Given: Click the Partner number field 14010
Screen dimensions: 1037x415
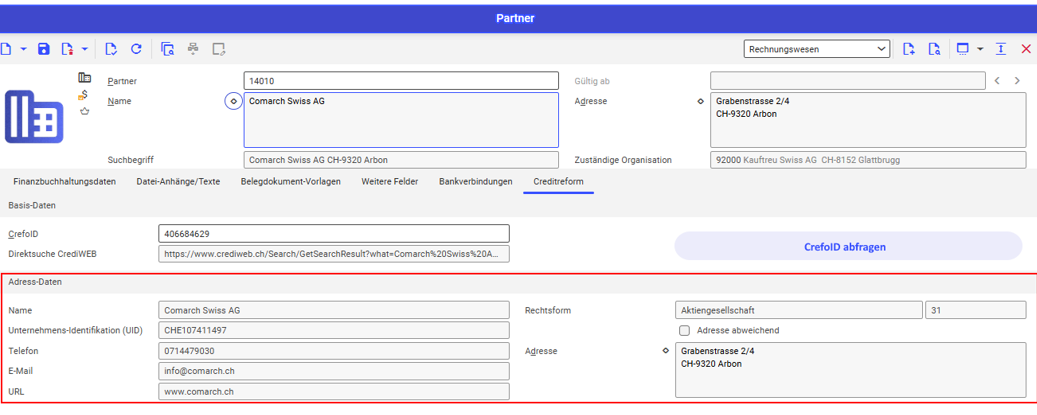Looking at the screenshot, I should (400, 81).
